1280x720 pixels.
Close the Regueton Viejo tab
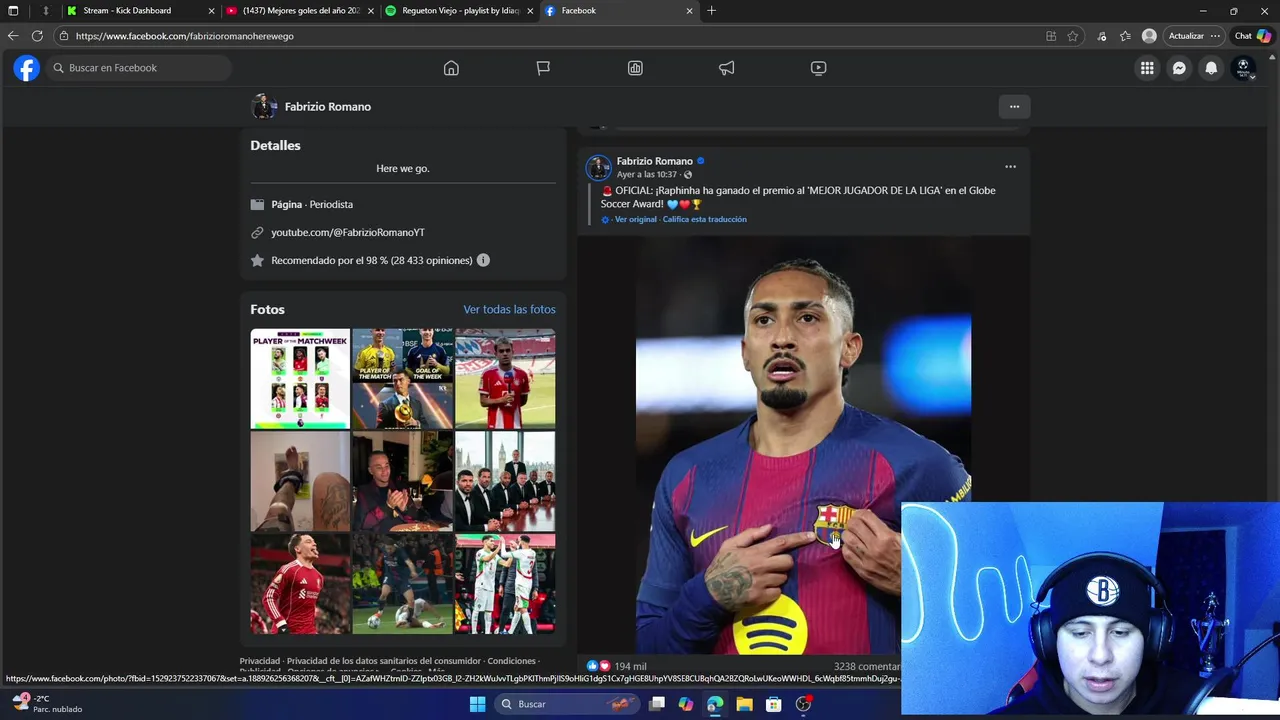pos(530,11)
